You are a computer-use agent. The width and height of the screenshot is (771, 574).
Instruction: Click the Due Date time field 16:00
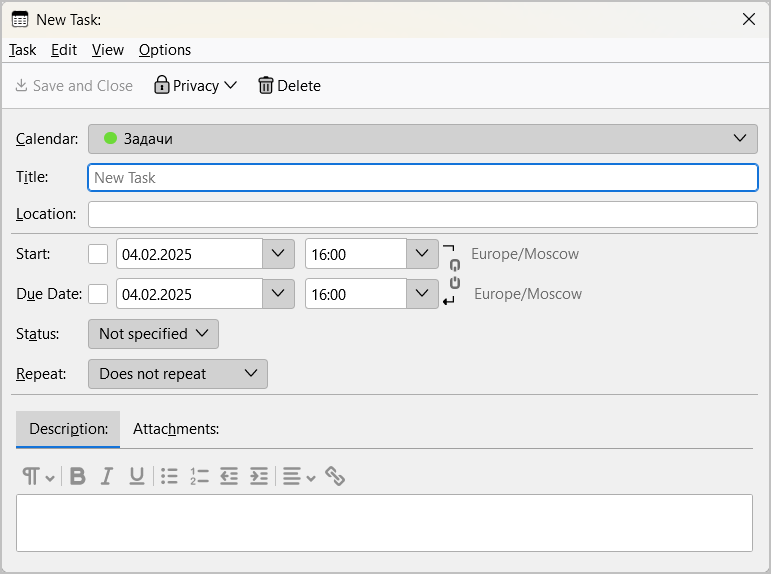click(356, 294)
